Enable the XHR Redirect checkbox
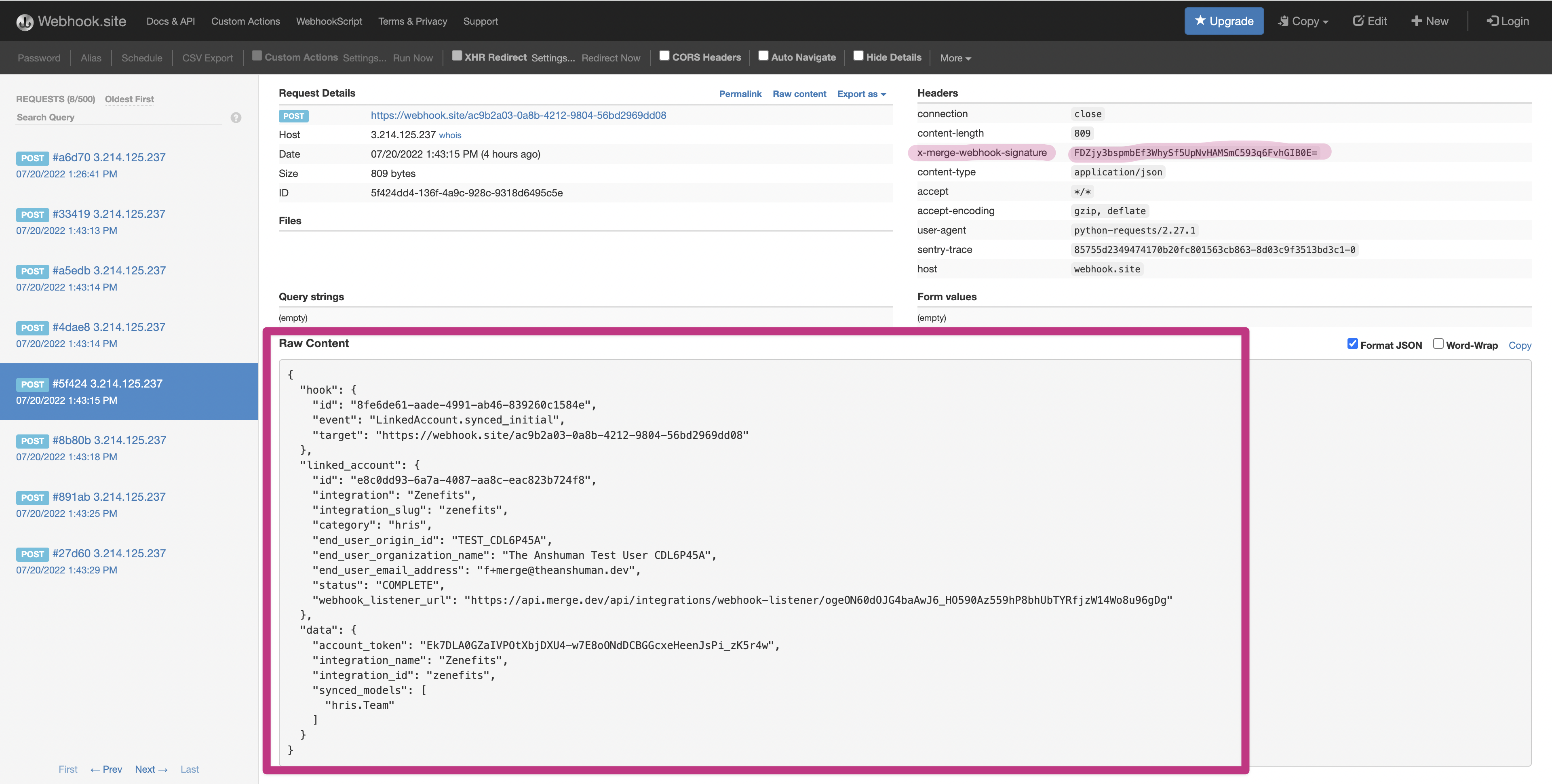Screen dimensions: 1552x784 (457, 55)
